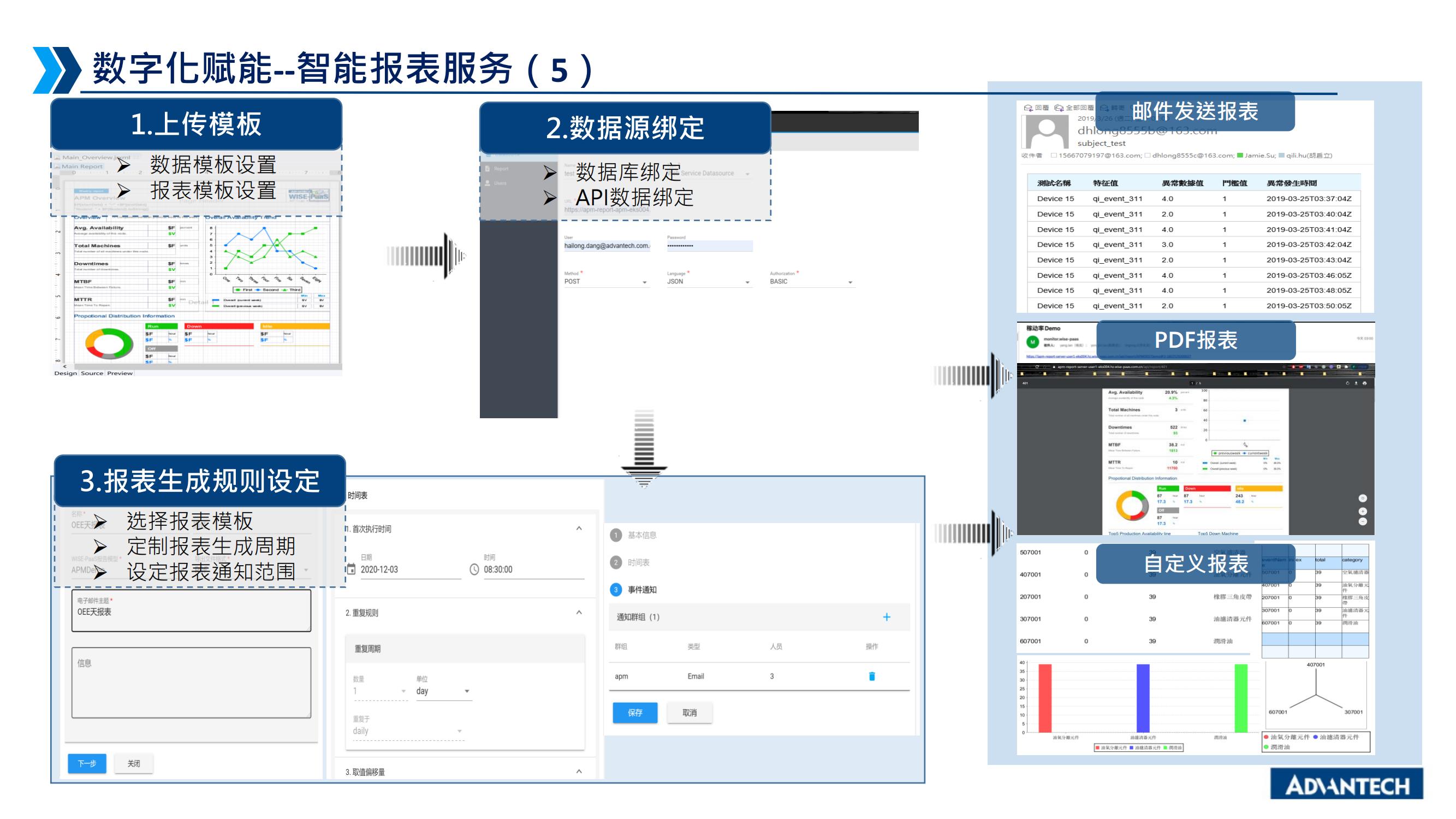Collapse the 重复规则 section
Image resolution: width=1456 pixels, height=819 pixels.
[579, 612]
